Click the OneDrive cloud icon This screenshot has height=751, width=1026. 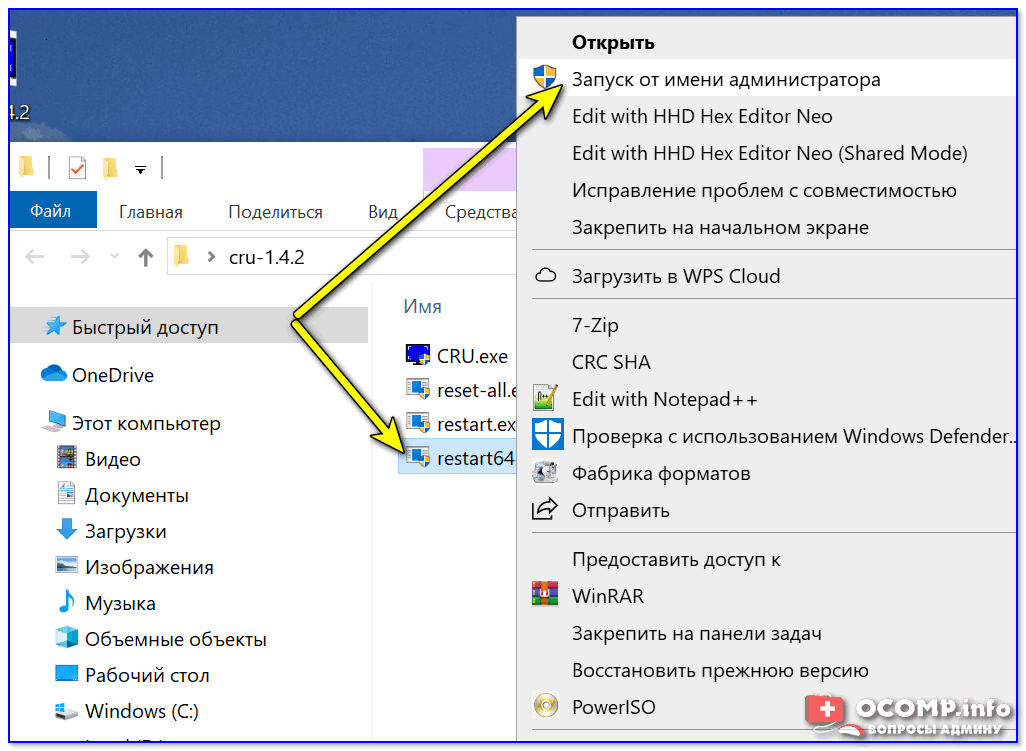coord(53,375)
